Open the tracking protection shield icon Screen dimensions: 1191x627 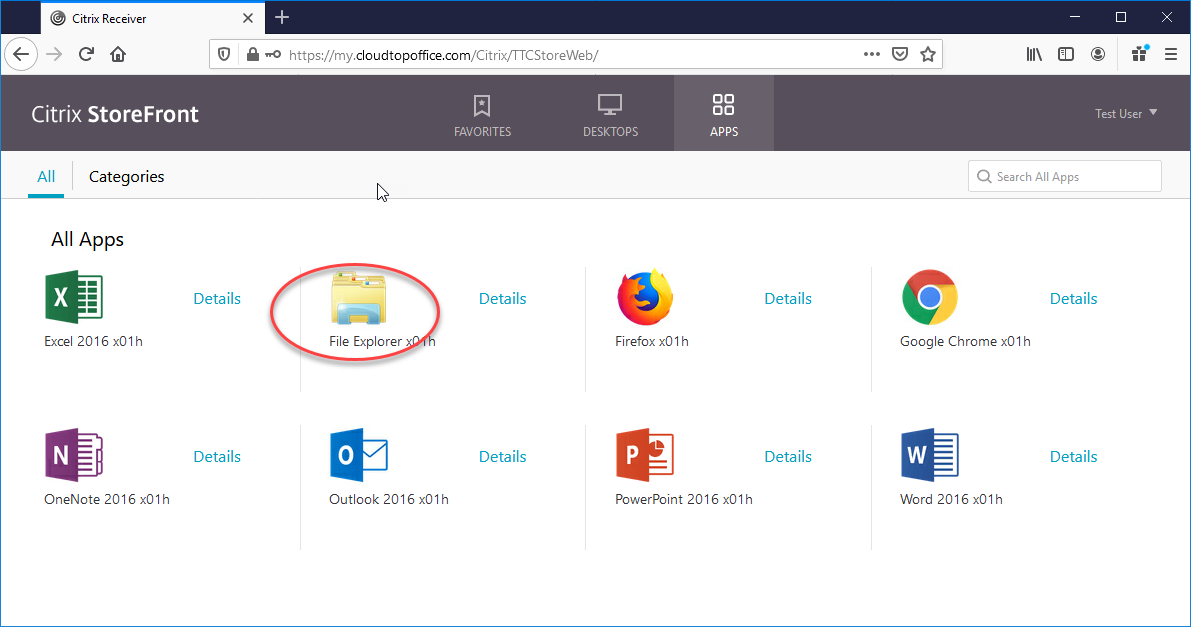tap(224, 55)
